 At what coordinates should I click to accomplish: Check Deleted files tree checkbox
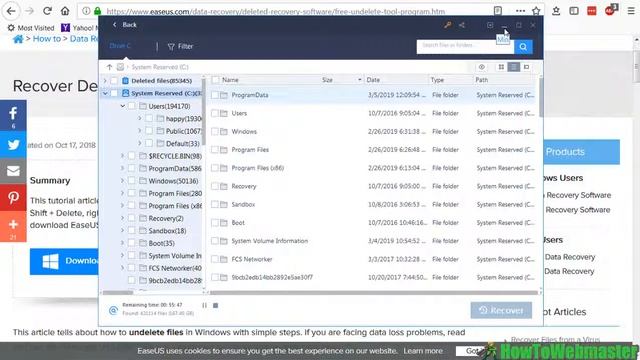click(x=114, y=81)
